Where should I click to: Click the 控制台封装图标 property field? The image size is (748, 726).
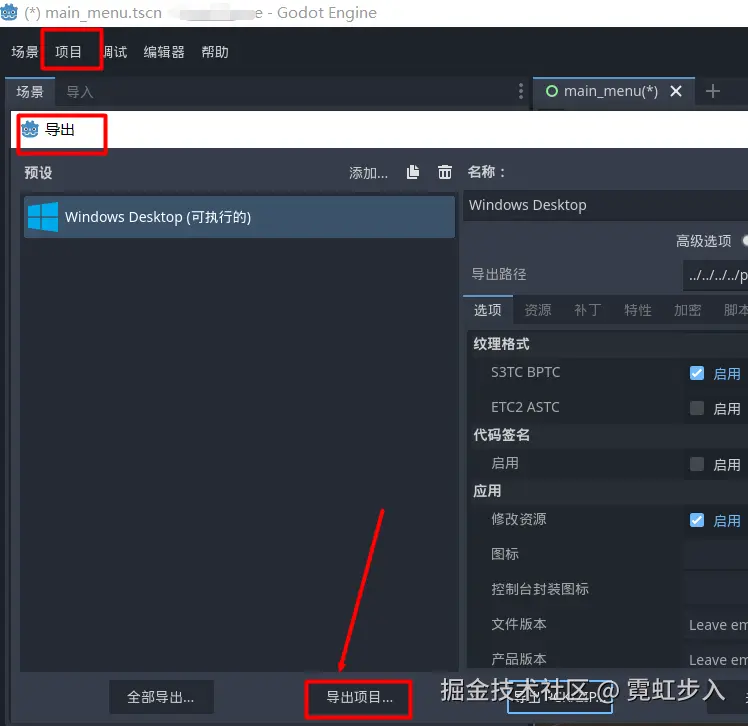click(x=716, y=590)
